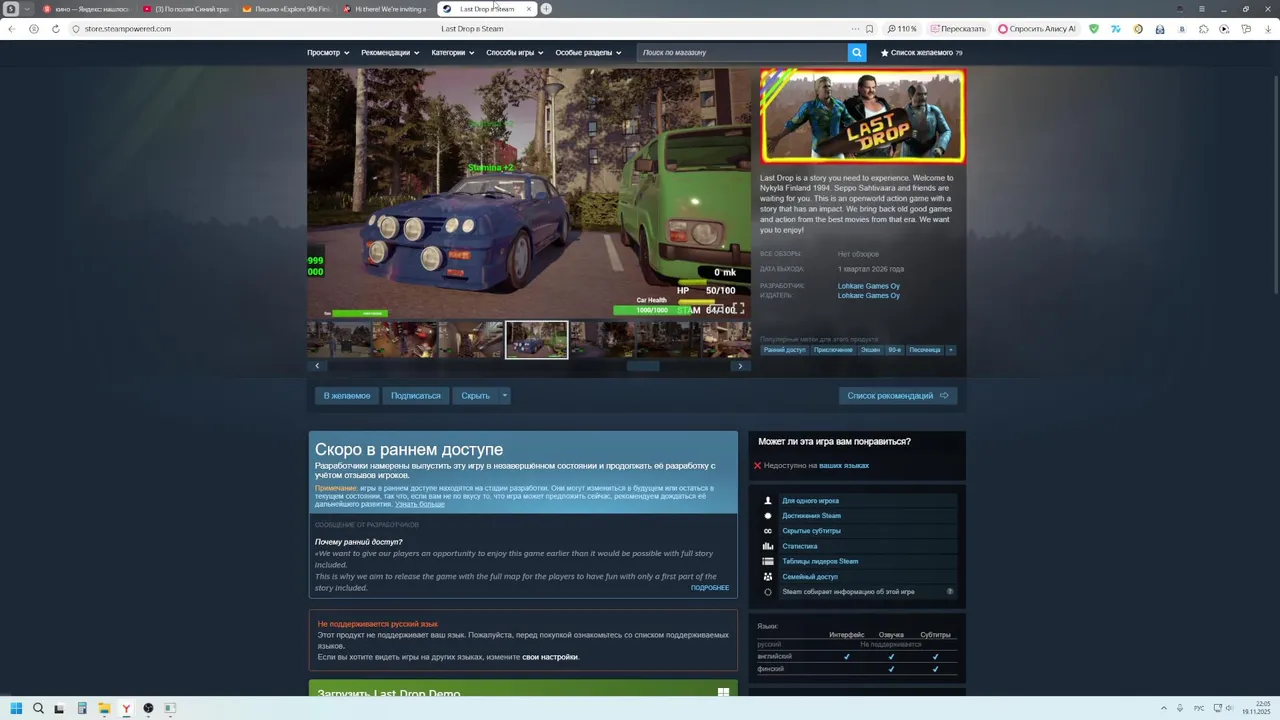Click the Песочница tag

click(x=925, y=350)
